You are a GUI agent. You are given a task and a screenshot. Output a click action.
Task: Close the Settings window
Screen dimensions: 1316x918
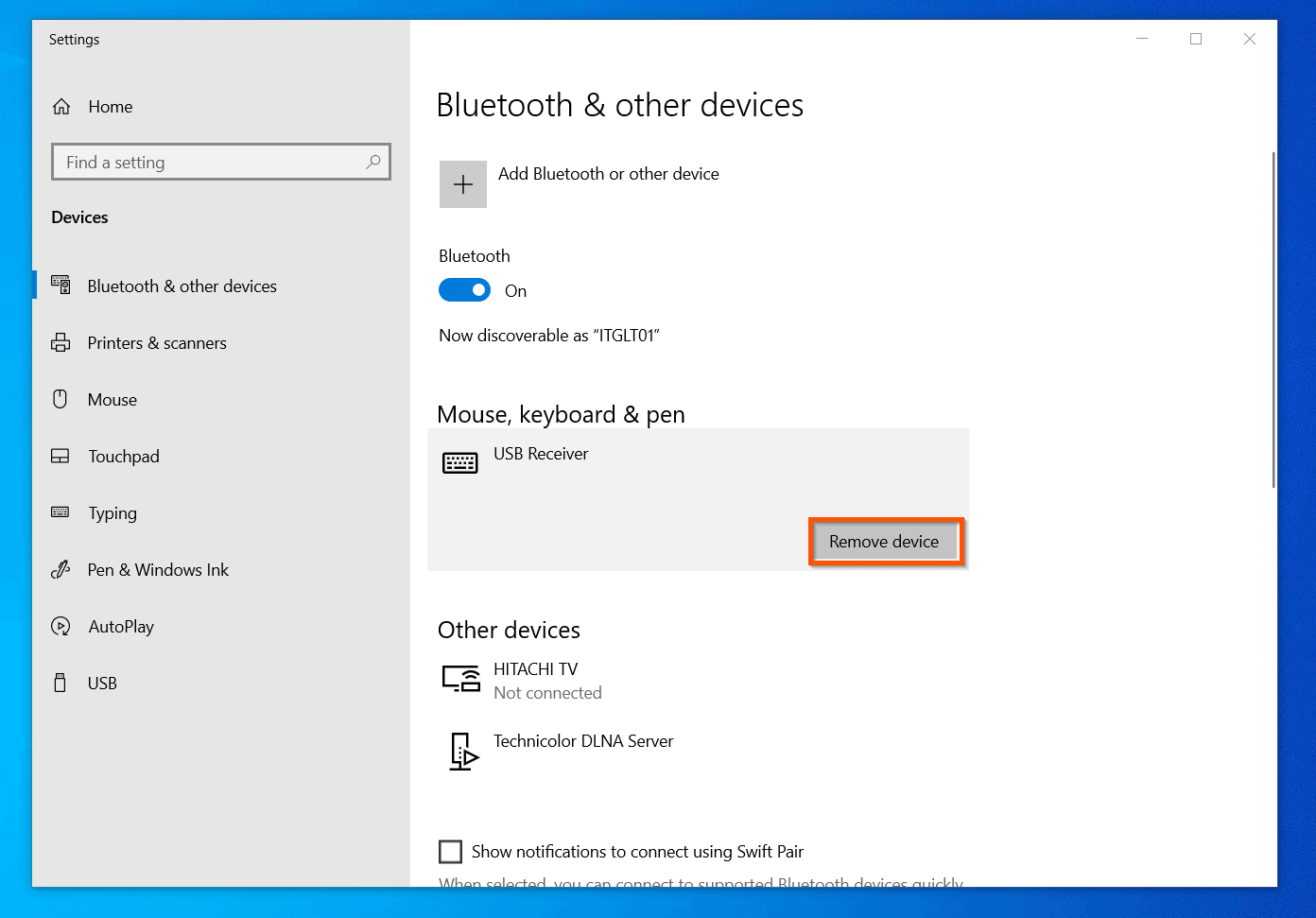click(x=1250, y=39)
